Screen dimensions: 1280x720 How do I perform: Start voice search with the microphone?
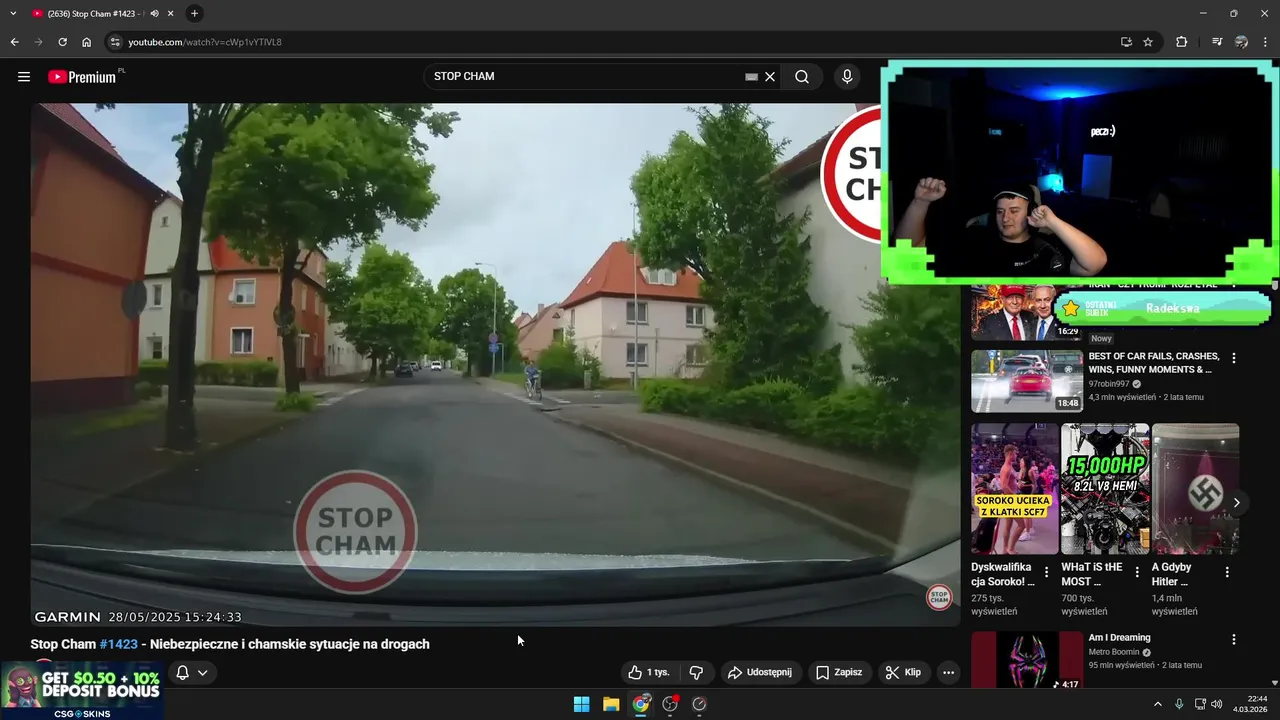tap(847, 77)
